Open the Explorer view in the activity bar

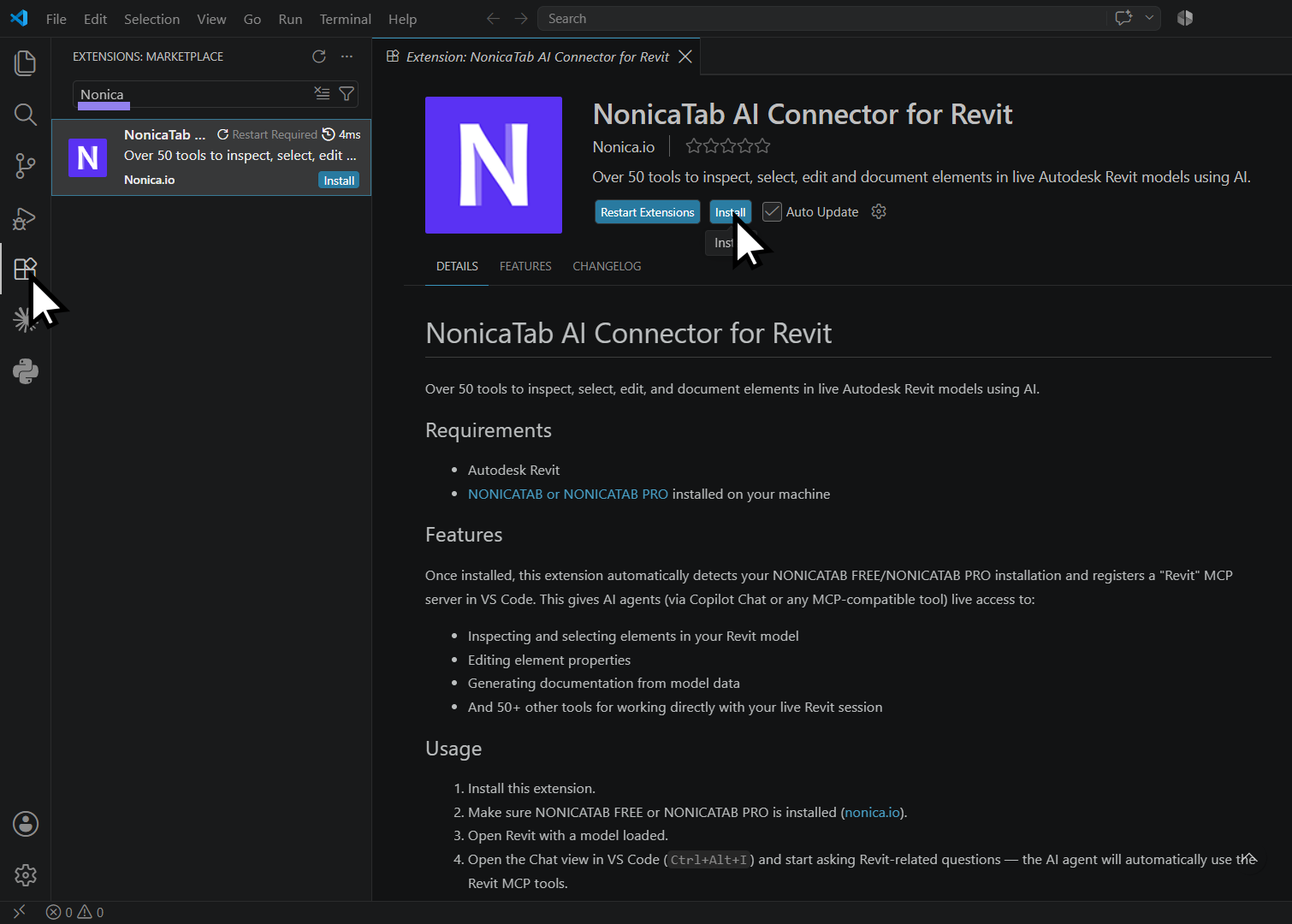pyautogui.click(x=26, y=63)
